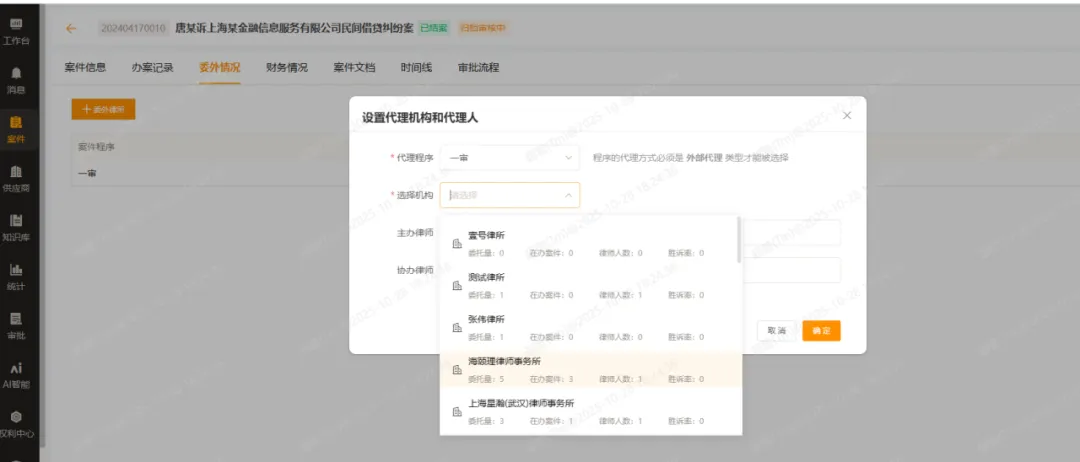Click building icon beside 测试律所
This screenshot has height=462, width=1080.
coord(457,286)
